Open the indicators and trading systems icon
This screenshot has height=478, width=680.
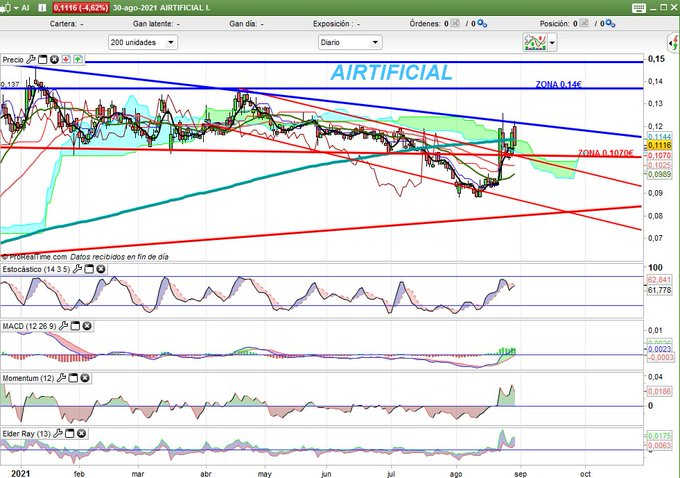[x=535, y=43]
